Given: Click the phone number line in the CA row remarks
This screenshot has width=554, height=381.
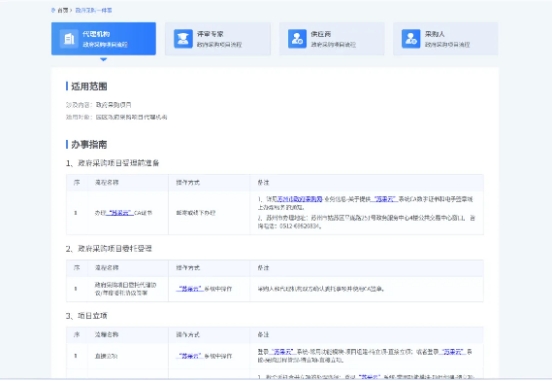Looking at the screenshot, I should (x=290, y=226).
